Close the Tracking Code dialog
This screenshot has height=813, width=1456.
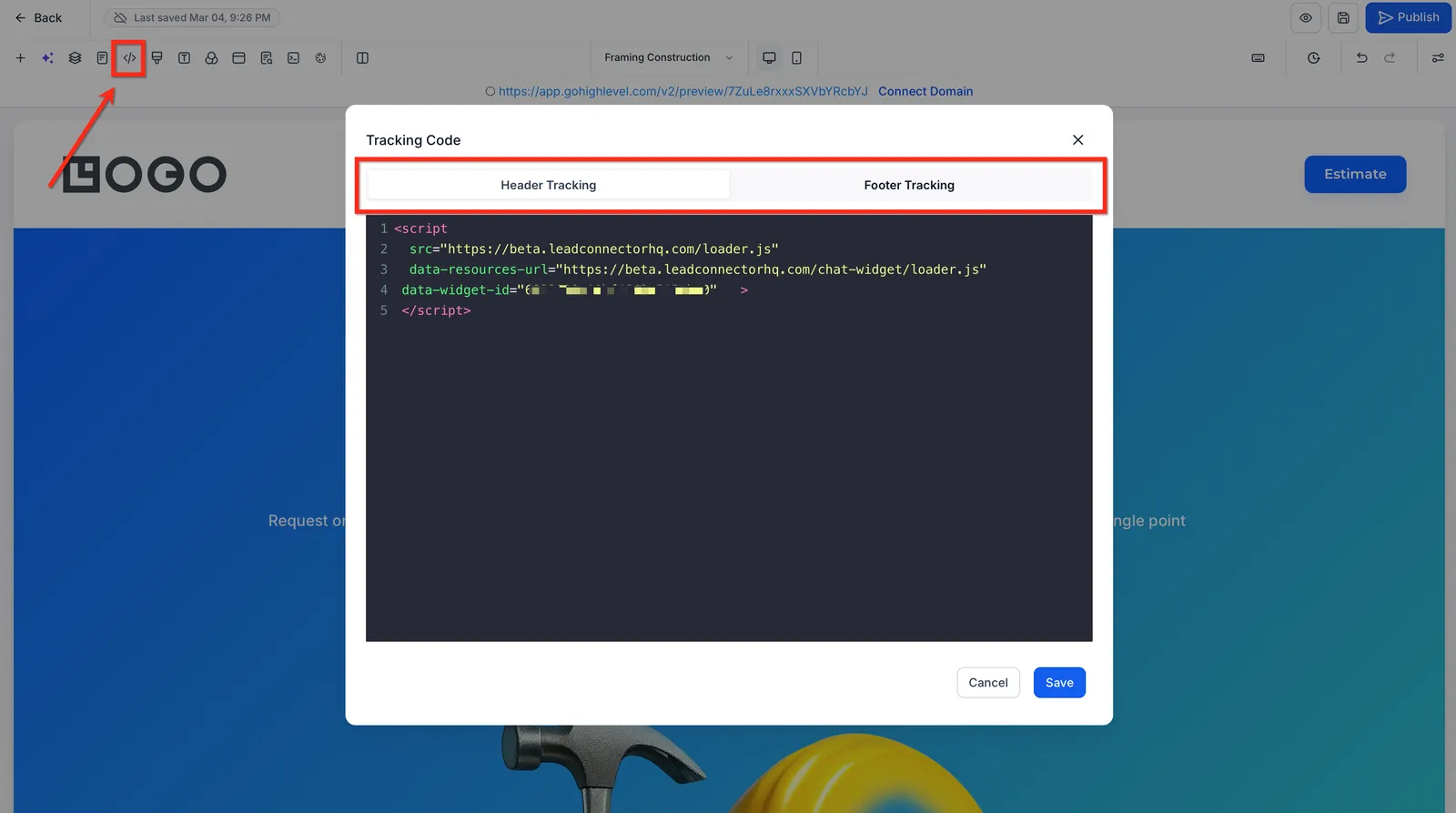pos(1077,139)
